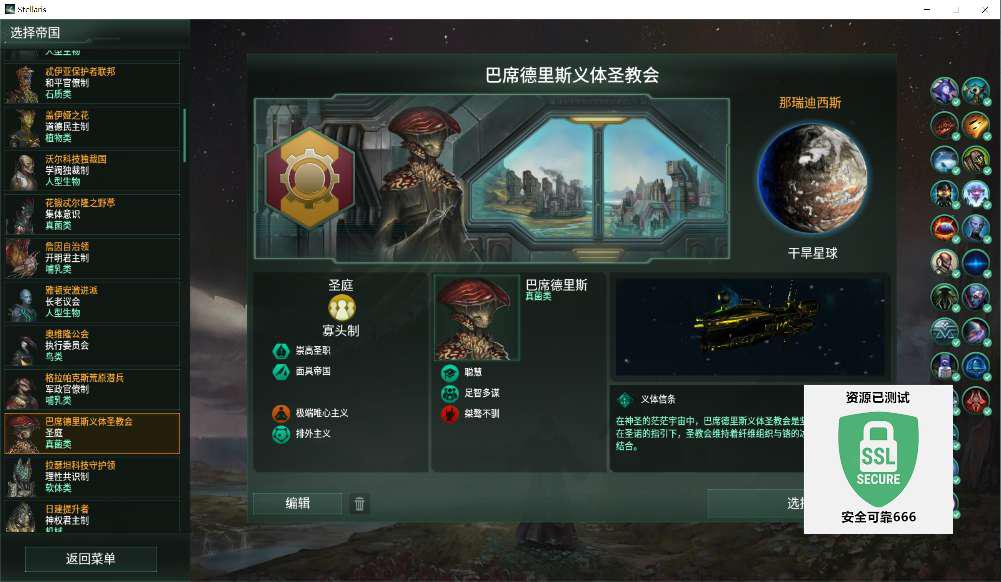Click the 编辑 edit button
Screen dimensions: 1001x582
pos(297,504)
